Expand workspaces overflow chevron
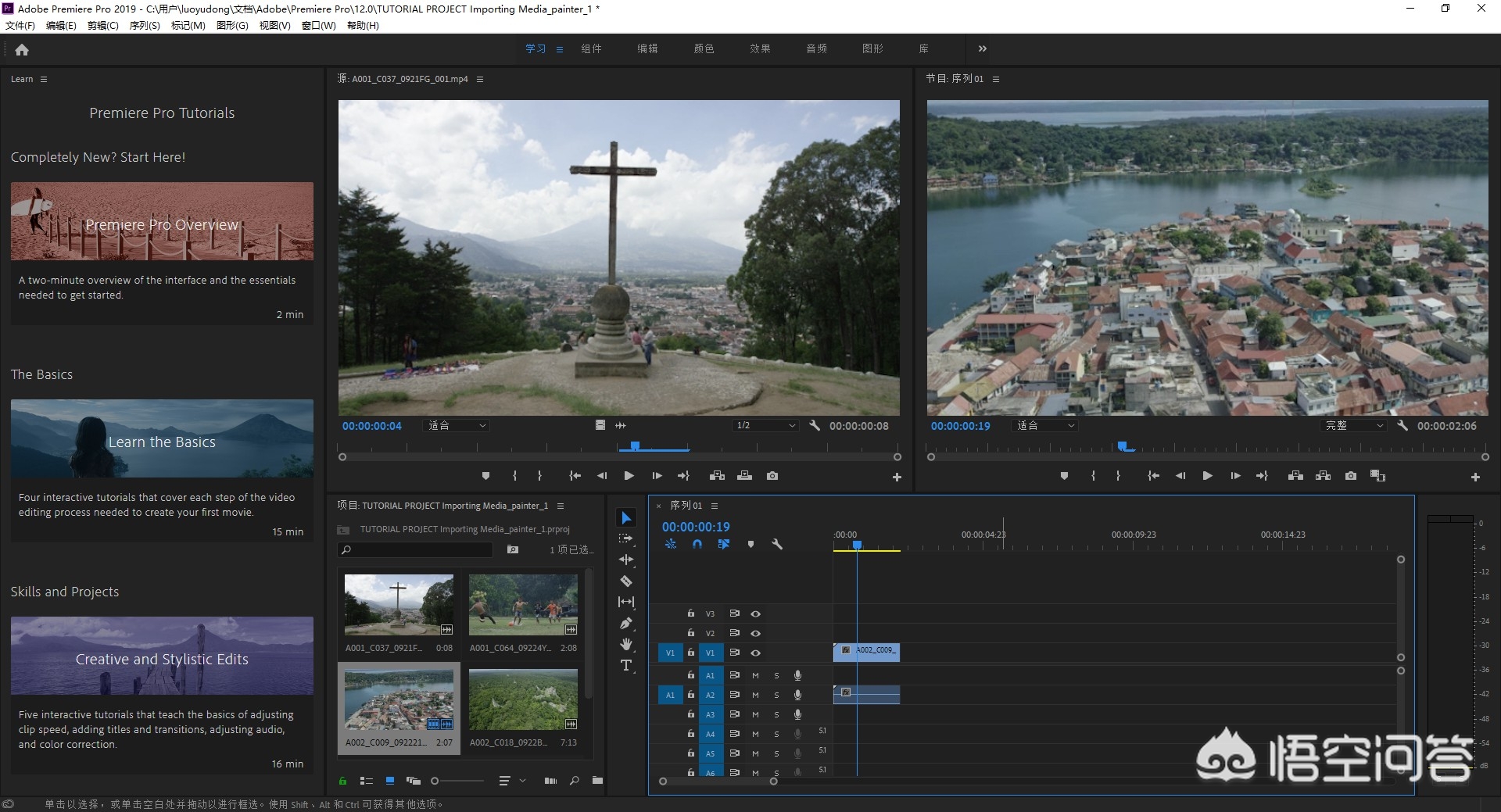 [x=983, y=48]
